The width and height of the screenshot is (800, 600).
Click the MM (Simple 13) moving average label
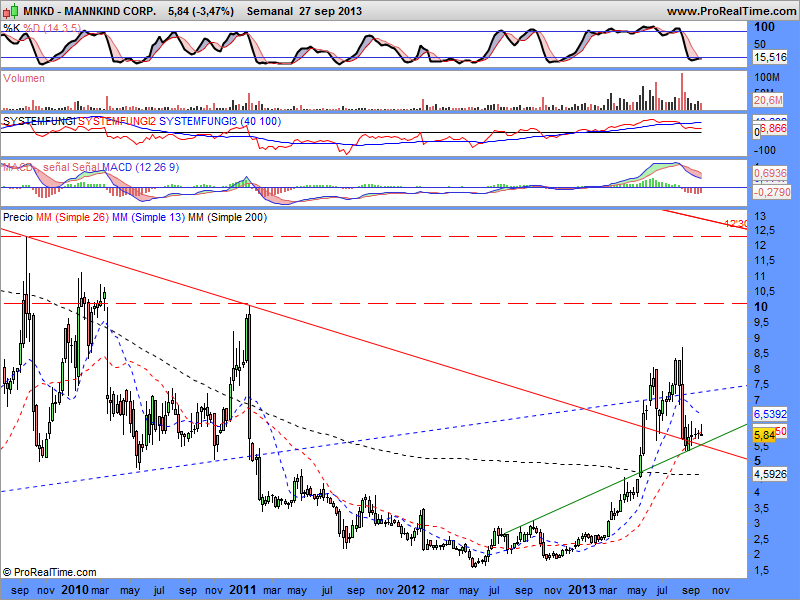point(148,217)
